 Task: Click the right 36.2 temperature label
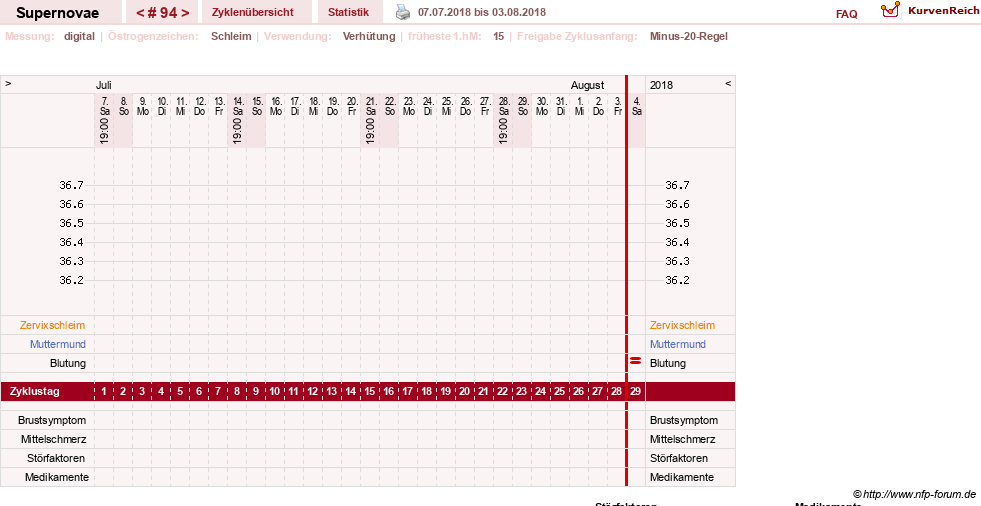click(677, 280)
